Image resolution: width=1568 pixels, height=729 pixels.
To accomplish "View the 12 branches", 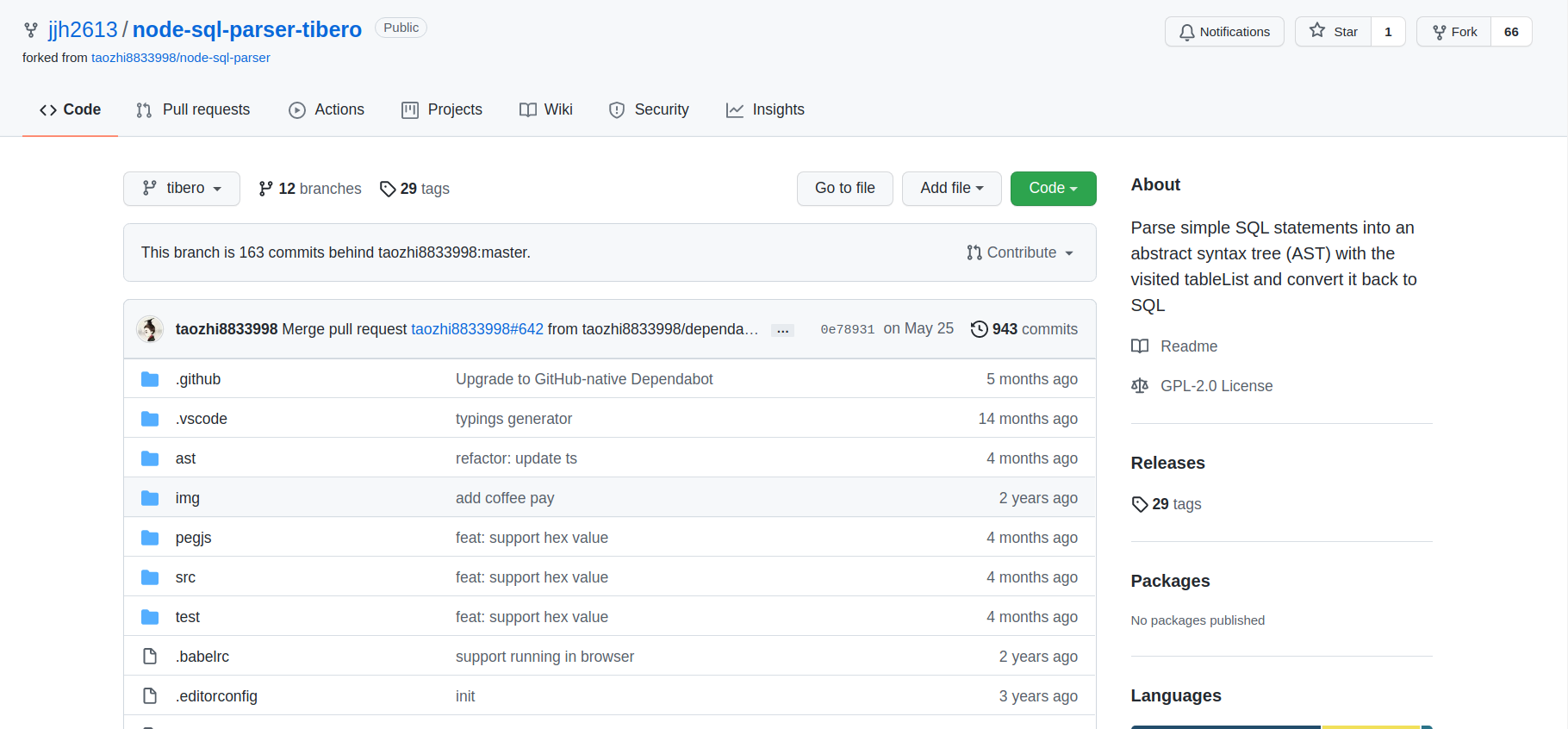I will tap(310, 189).
